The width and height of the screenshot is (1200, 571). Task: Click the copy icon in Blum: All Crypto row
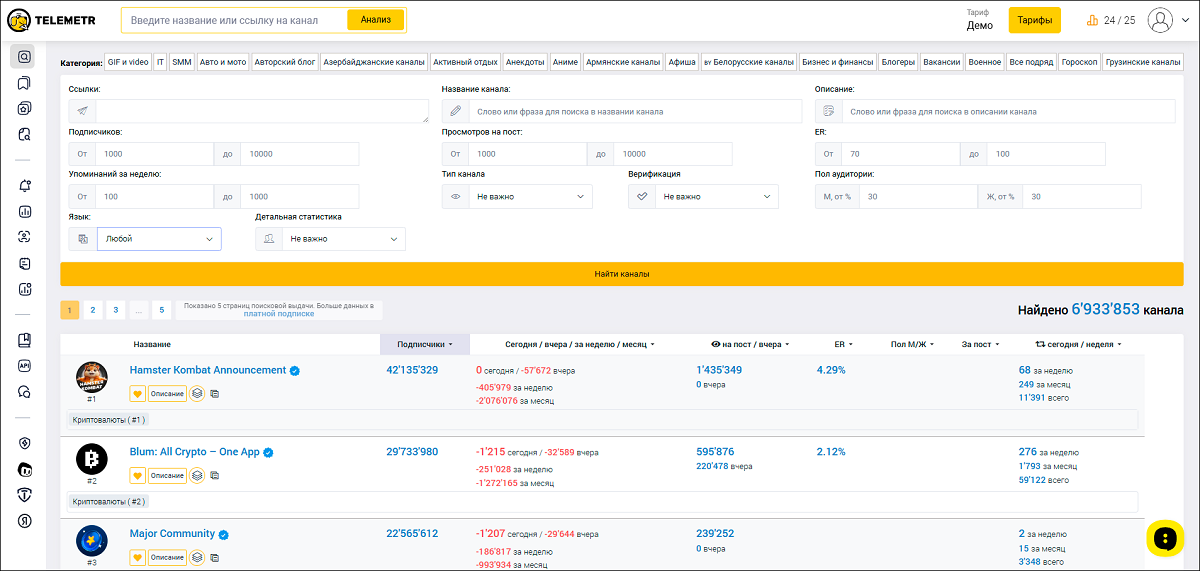tap(215, 476)
